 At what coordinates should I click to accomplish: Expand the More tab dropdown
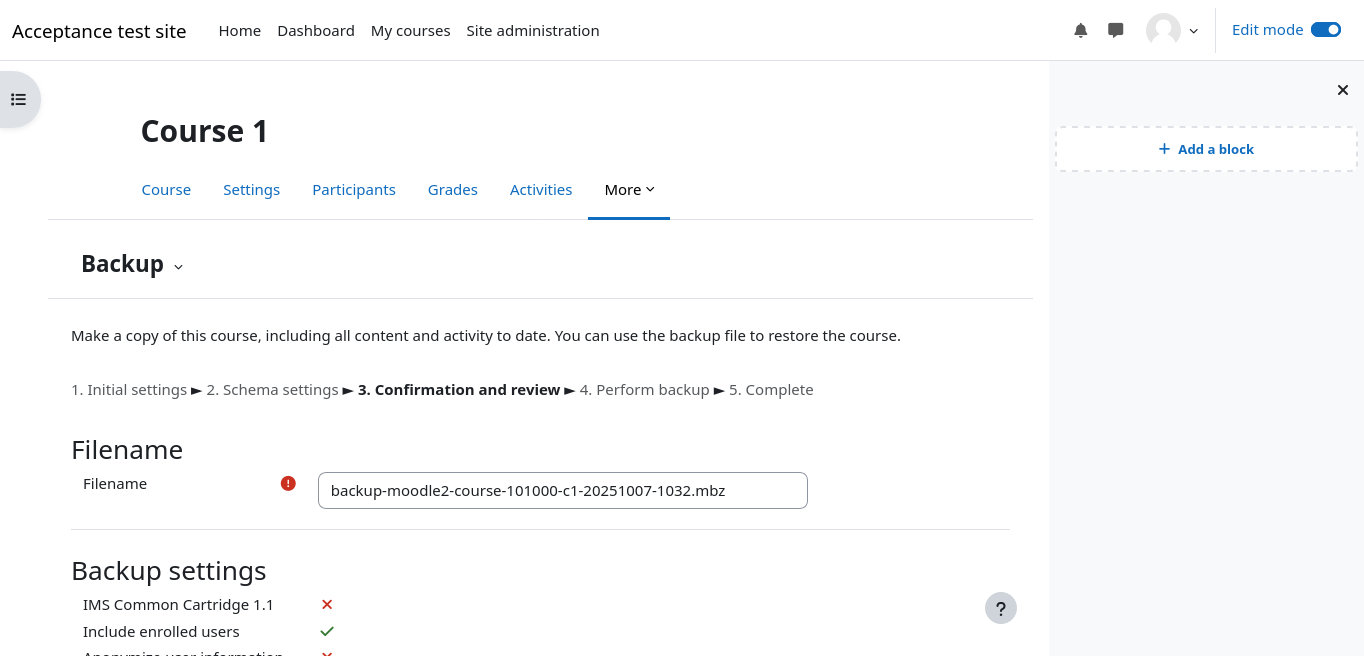point(629,190)
